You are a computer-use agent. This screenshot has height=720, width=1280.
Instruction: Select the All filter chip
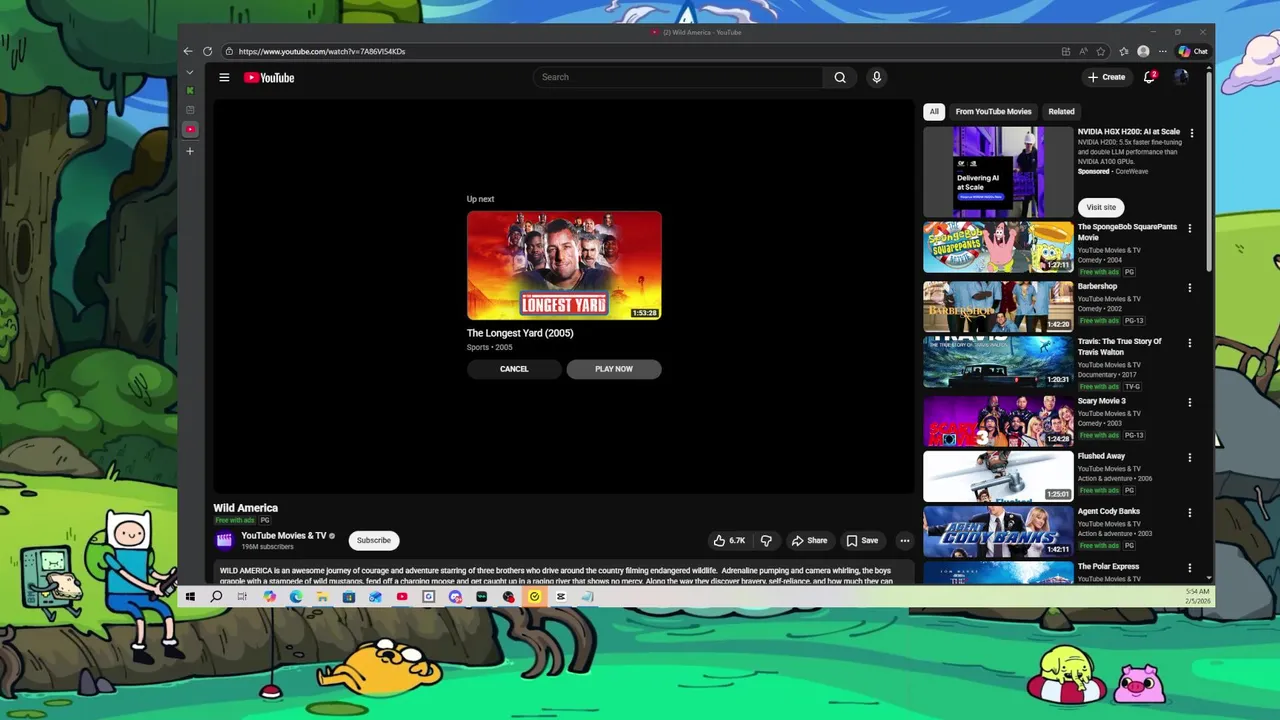[x=934, y=111]
